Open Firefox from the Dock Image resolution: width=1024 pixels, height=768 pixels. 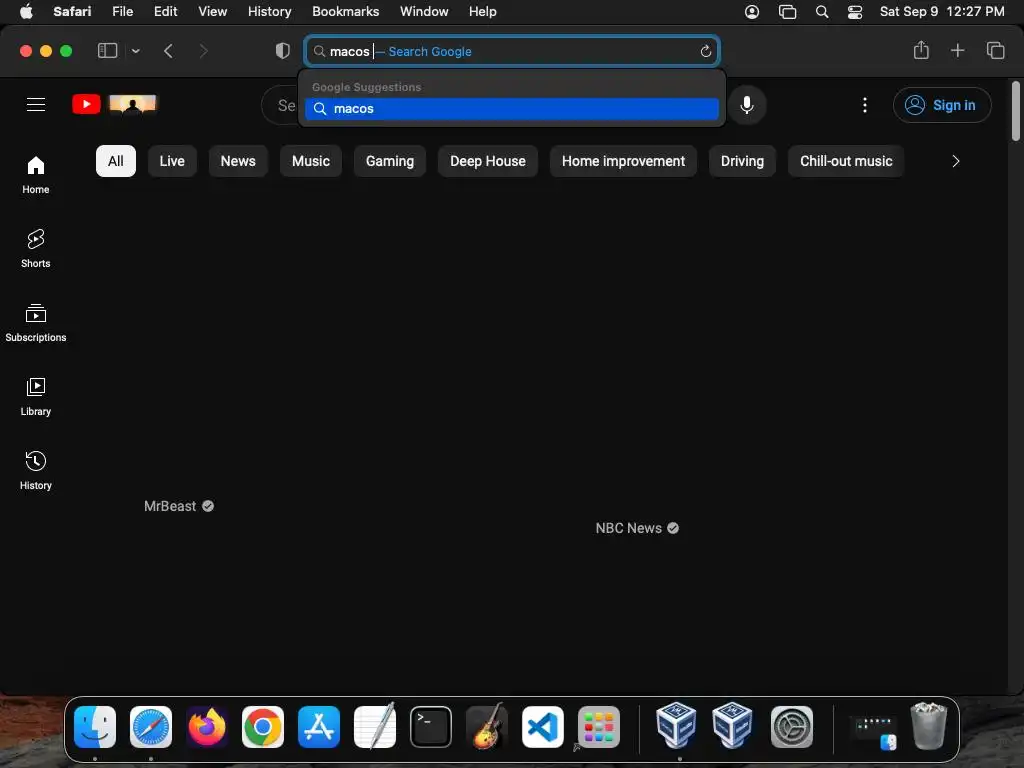[207, 727]
